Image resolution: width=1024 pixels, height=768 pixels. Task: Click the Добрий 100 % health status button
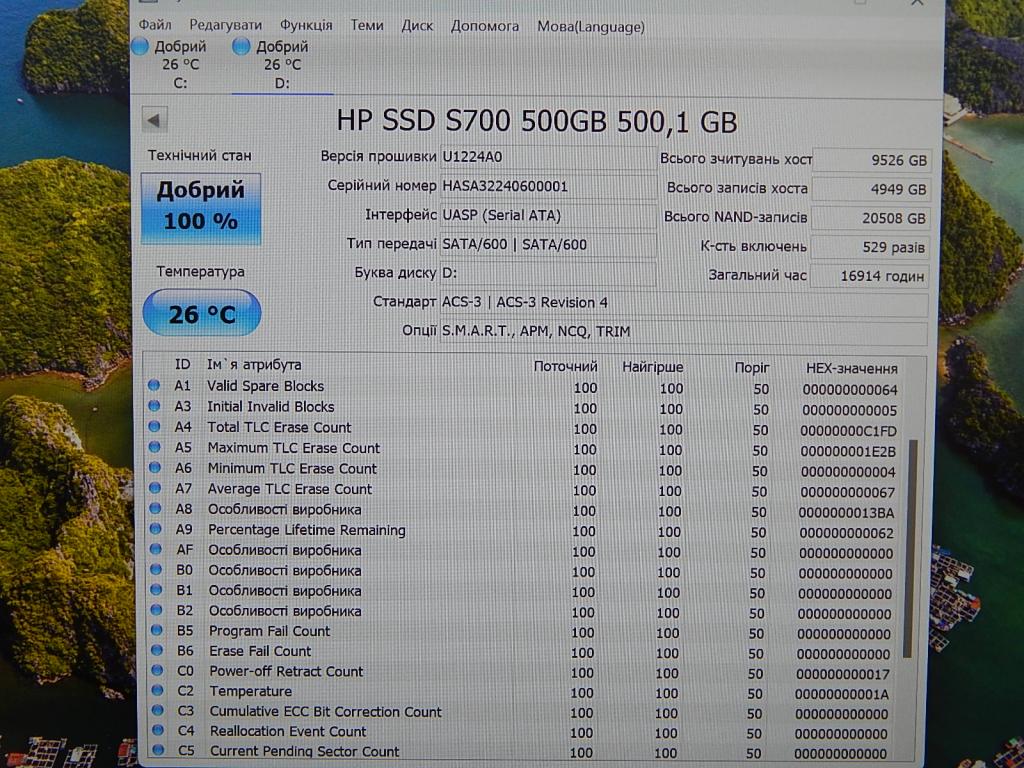pyautogui.click(x=201, y=208)
